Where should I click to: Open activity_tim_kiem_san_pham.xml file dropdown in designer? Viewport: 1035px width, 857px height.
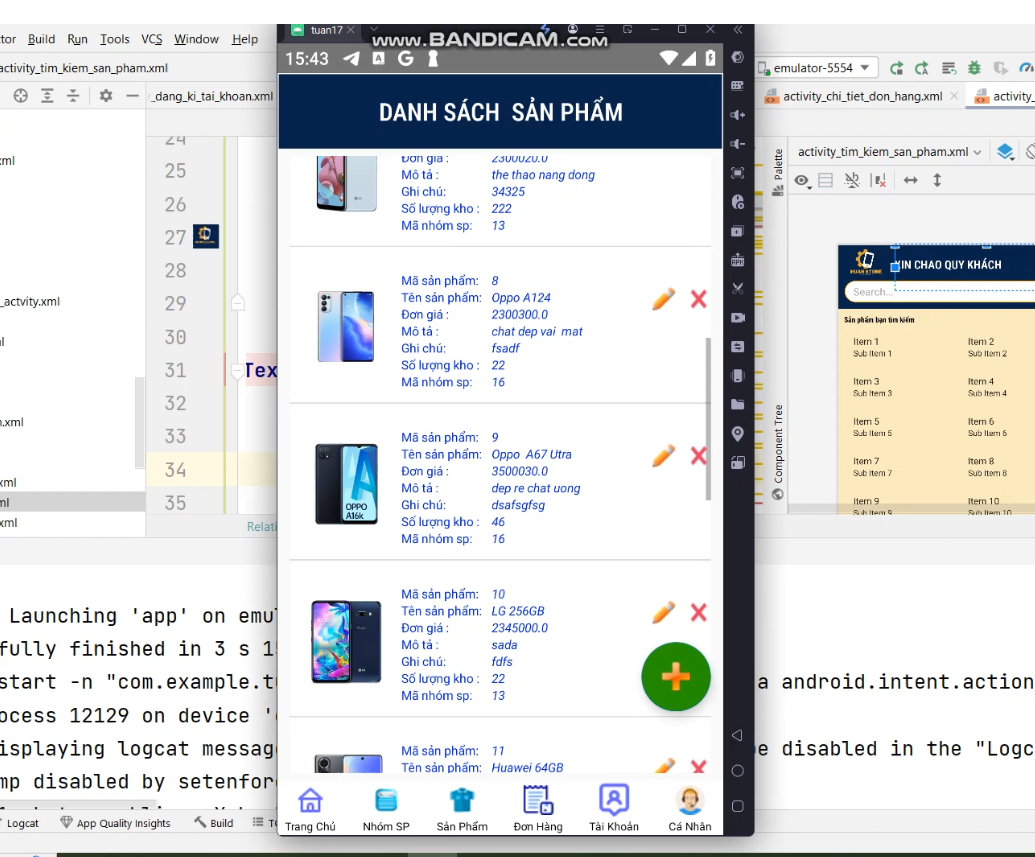[890, 152]
